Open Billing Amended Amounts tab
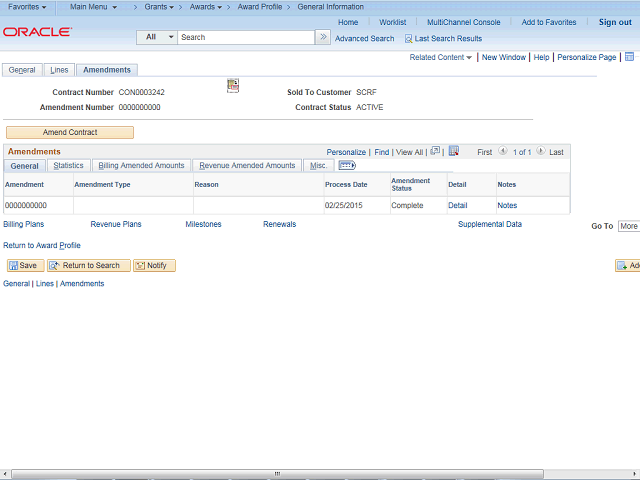 141,165
